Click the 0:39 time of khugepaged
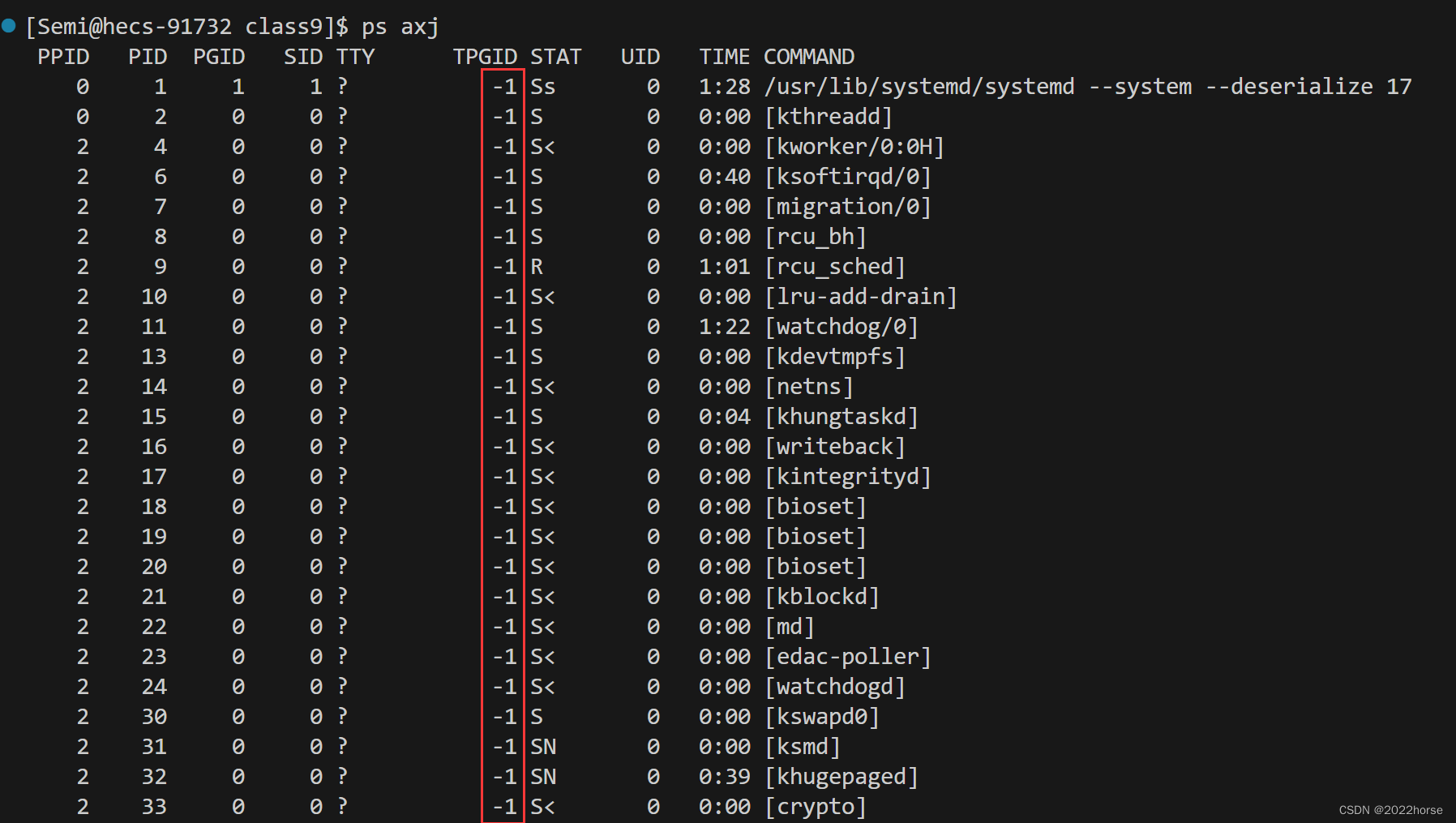1456x823 pixels. tap(725, 777)
